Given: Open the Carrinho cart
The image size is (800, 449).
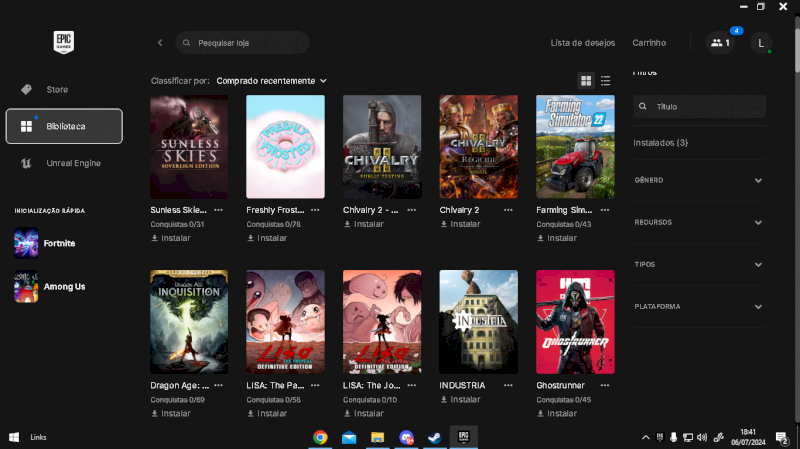Looking at the screenshot, I should [649, 43].
